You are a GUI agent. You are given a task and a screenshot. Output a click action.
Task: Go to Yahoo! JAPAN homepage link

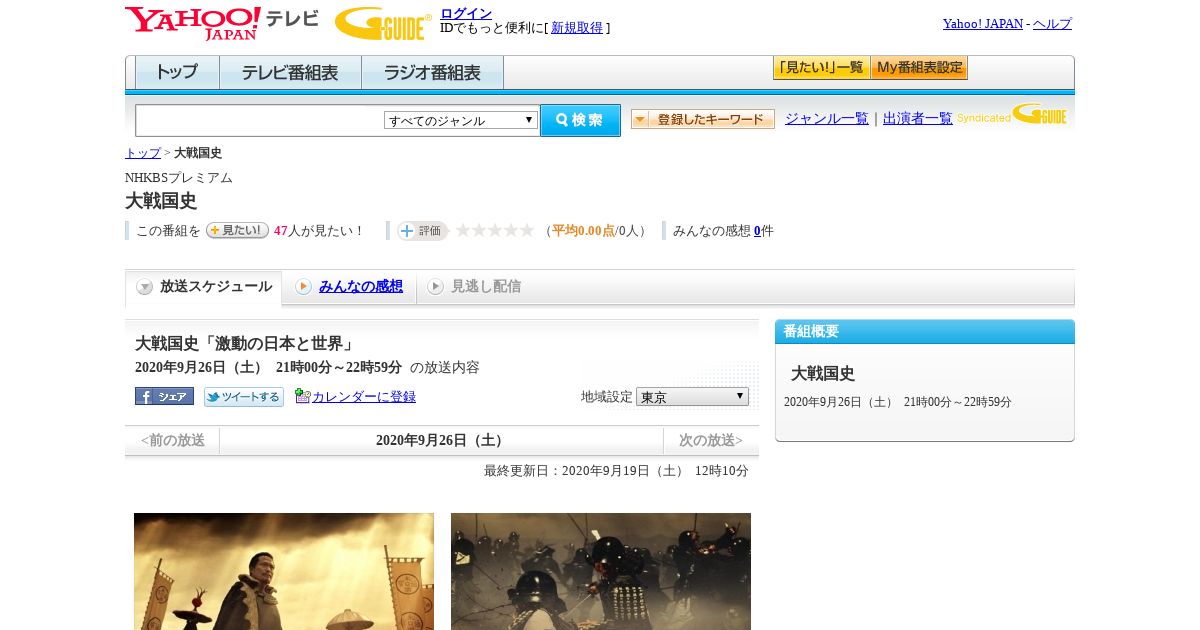(x=983, y=23)
